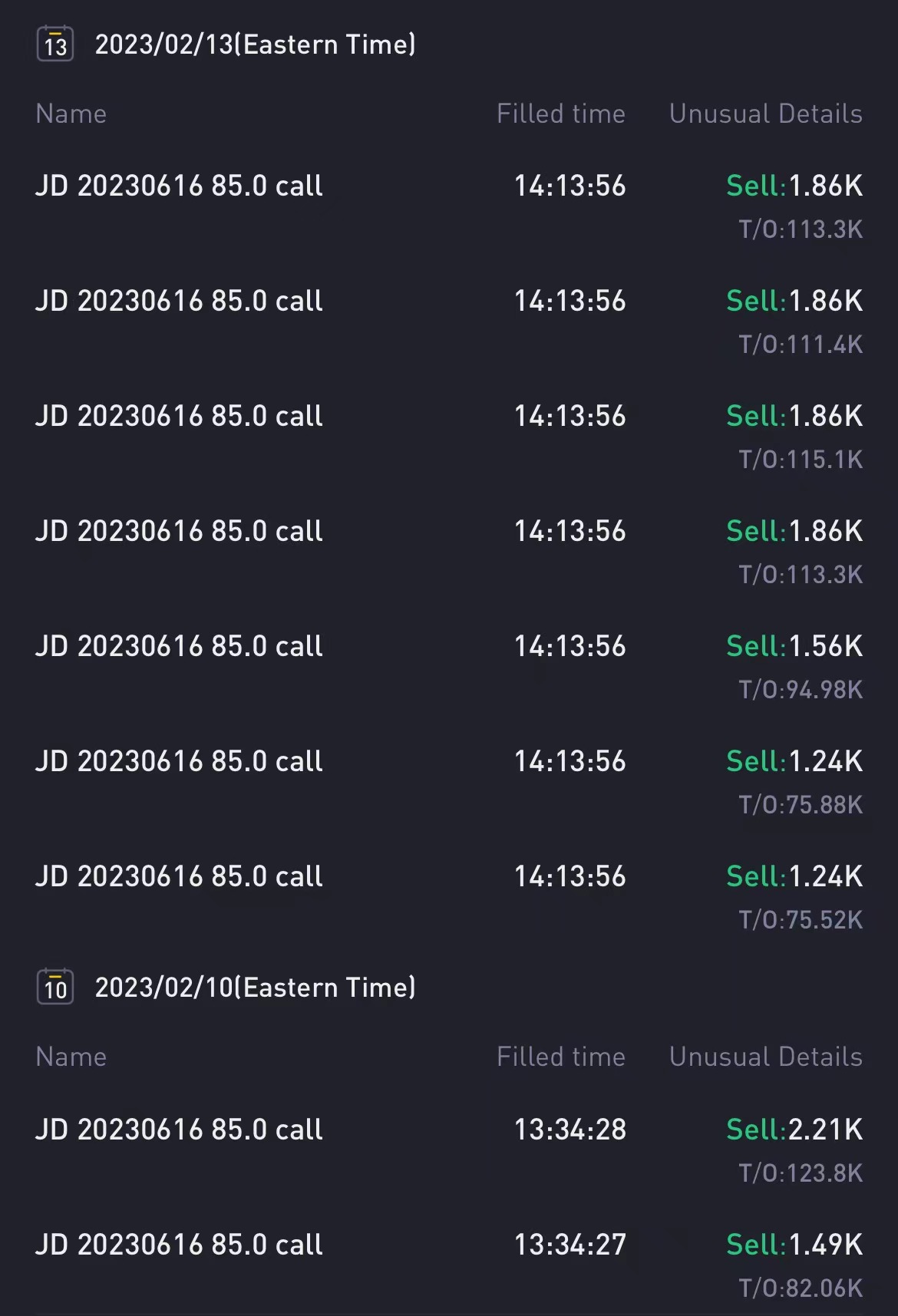The width and height of the screenshot is (898, 1316).
Task: Tap the calendar icon showing 13
Action: 55,45
